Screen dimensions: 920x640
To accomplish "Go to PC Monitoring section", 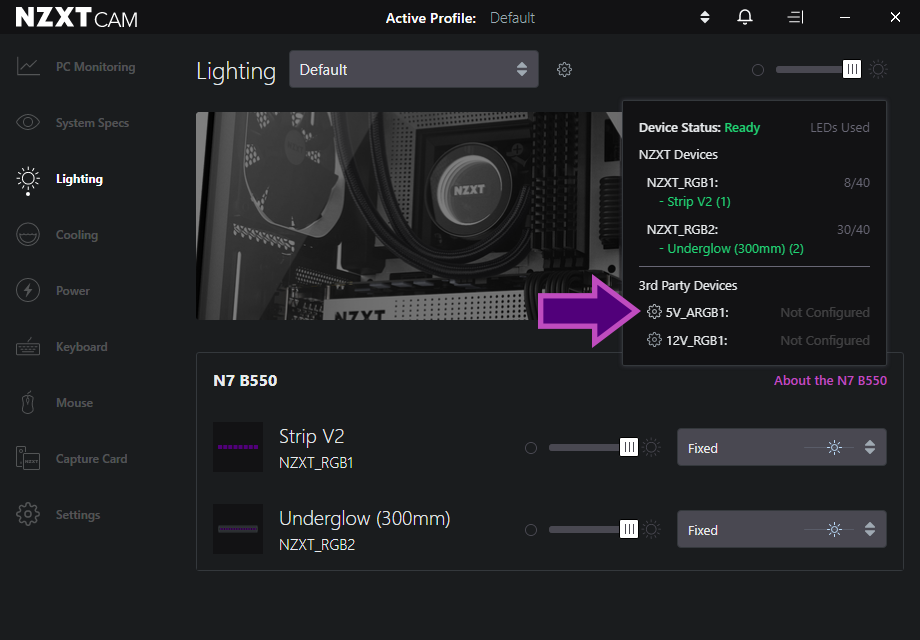I will [x=94, y=67].
